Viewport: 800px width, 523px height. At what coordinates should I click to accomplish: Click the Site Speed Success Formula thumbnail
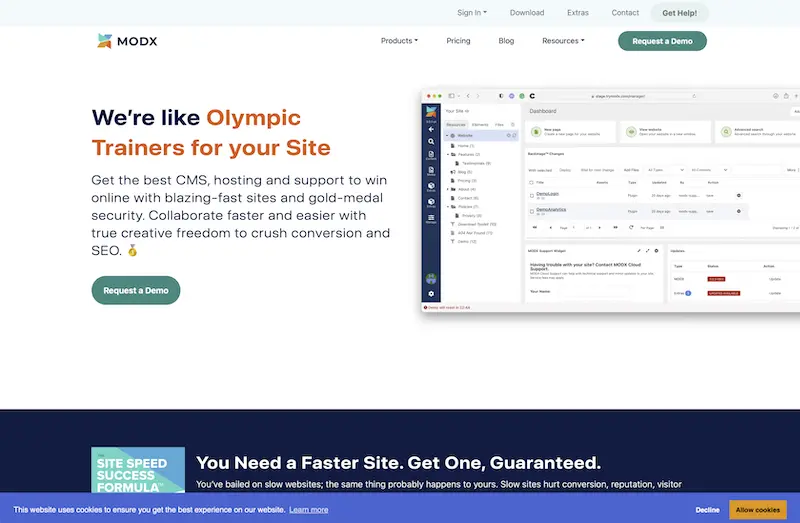click(138, 470)
